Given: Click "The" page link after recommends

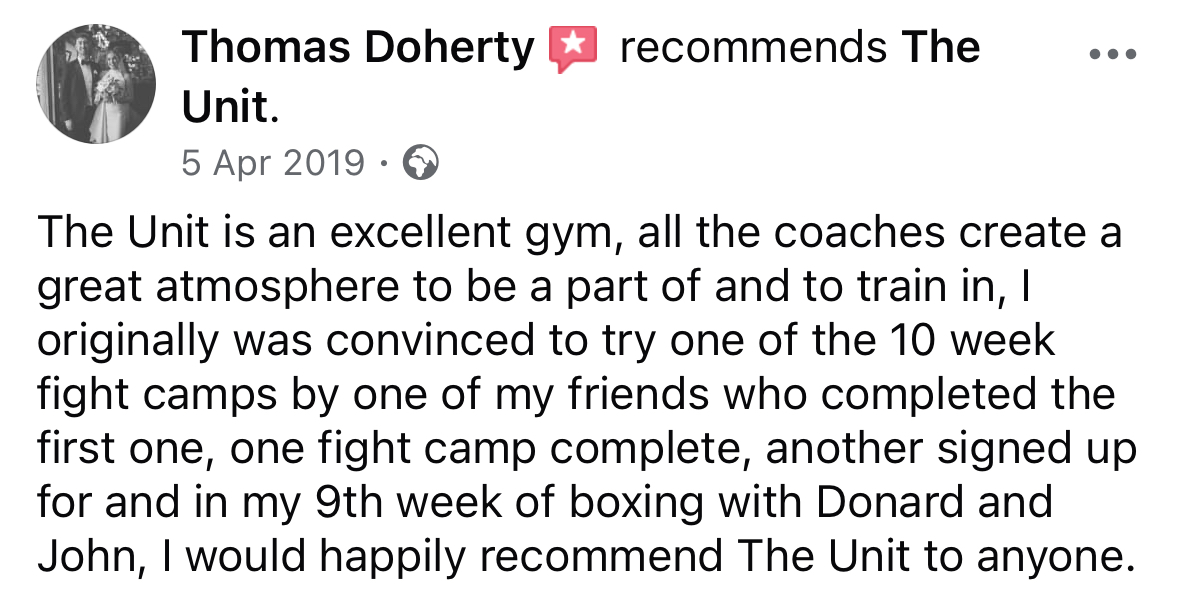Looking at the screenshot, I should [x=941, y=48].
